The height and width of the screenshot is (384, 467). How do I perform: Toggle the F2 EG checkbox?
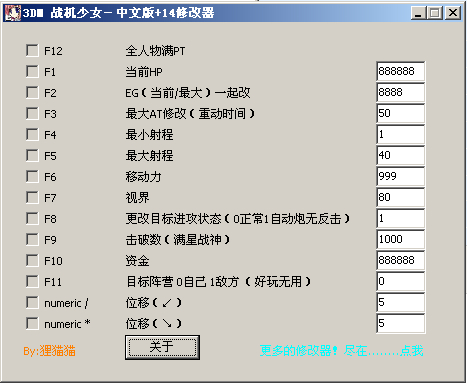pyautogui.click(x=32, y=93)
